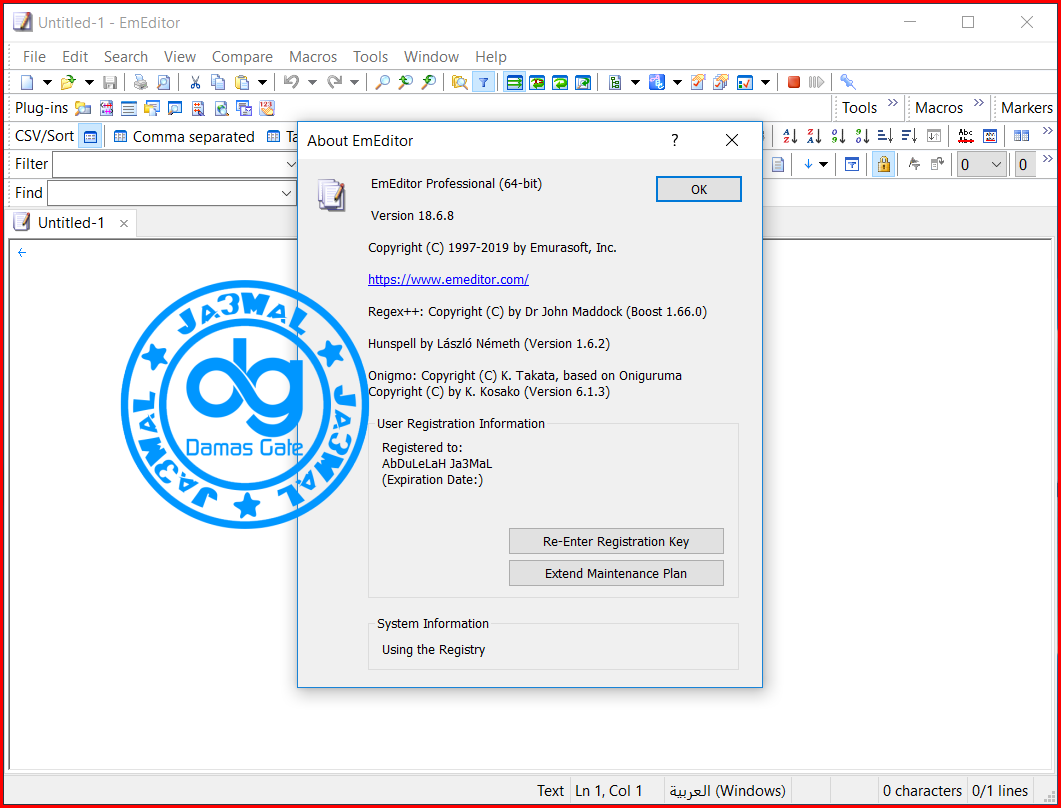The height and width of the screenshot is (808, 1061).
Task: Sort numbers ascending 0 to 9 icon
Action: pyautogui.click(x=838, y=136)
